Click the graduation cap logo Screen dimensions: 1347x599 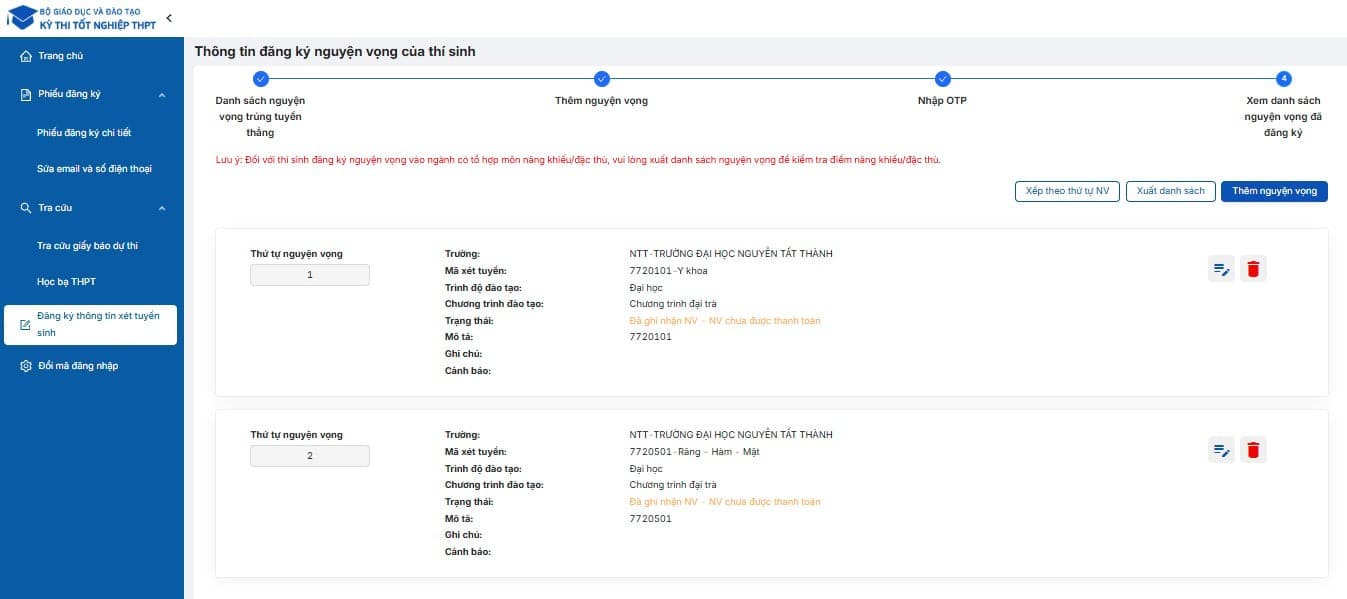(x=20, y=18)
